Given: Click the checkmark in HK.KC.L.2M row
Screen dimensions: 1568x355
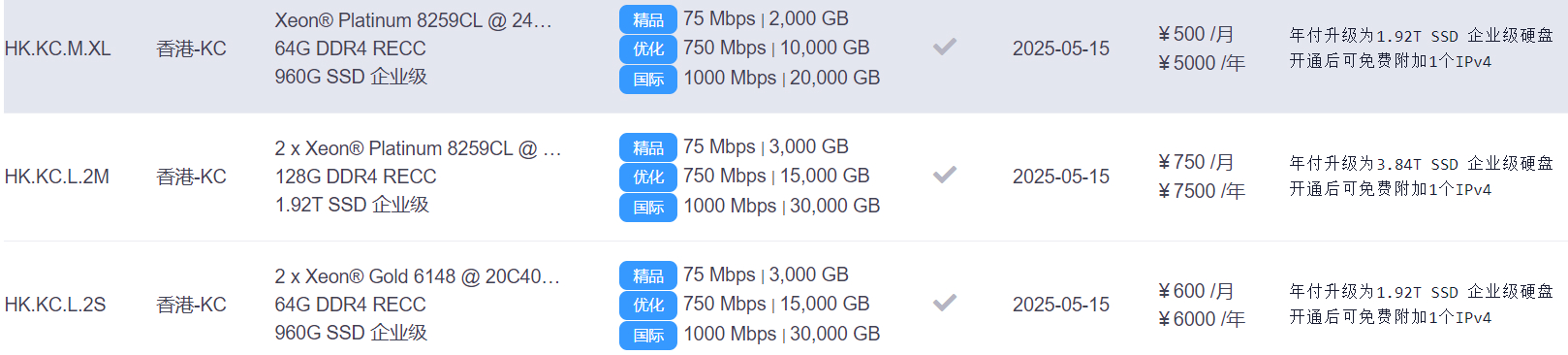Looking at the screenshot, I should pyautogui.click(x=945, y=175).
